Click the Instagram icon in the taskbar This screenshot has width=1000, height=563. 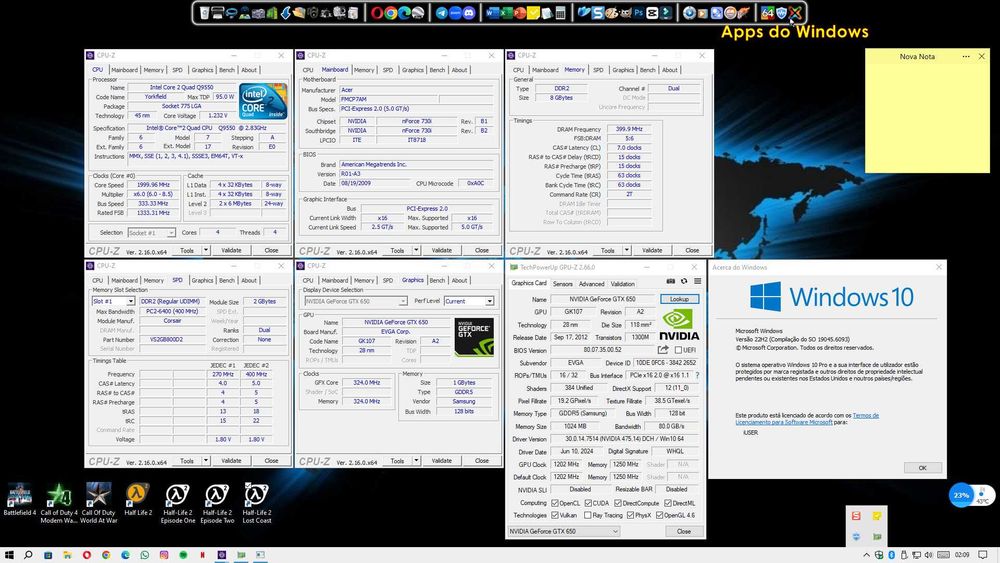(x=164, y=555)
